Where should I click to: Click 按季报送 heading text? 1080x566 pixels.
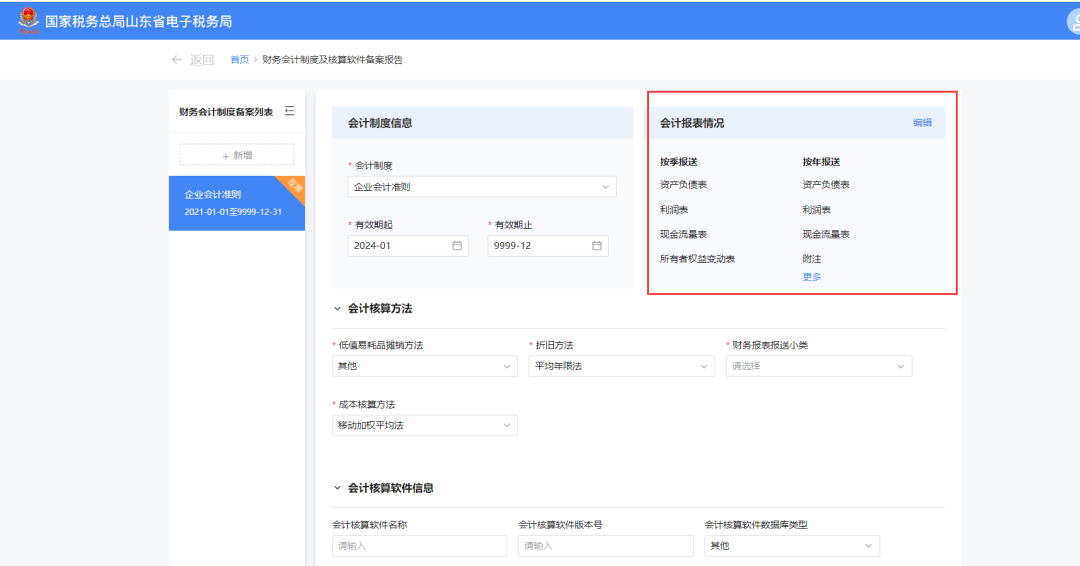tap(678, 162)
